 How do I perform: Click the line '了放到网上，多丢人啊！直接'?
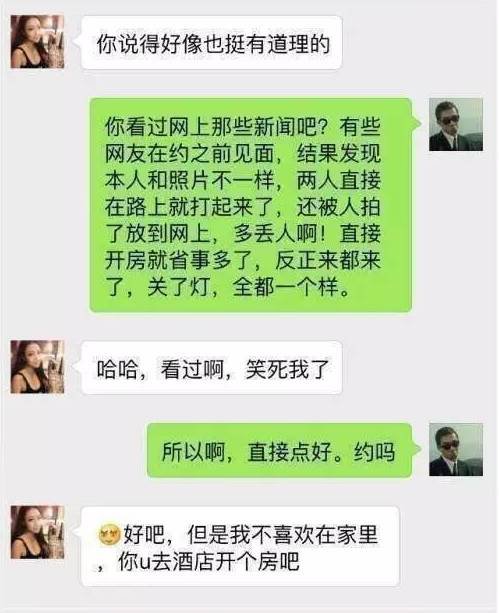tap(242, 234)
